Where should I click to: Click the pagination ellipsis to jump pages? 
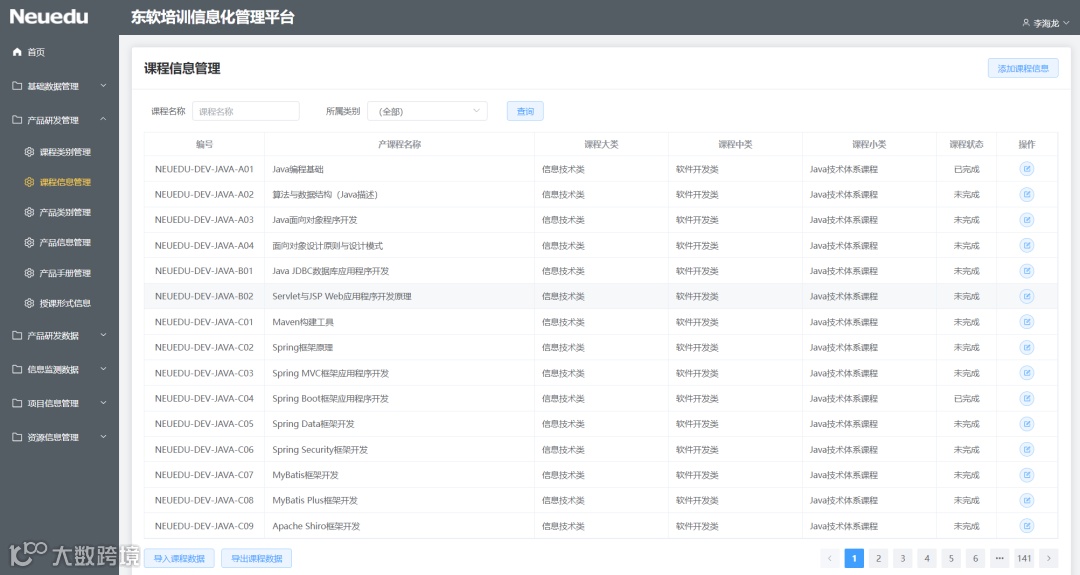tap(999, 558)
